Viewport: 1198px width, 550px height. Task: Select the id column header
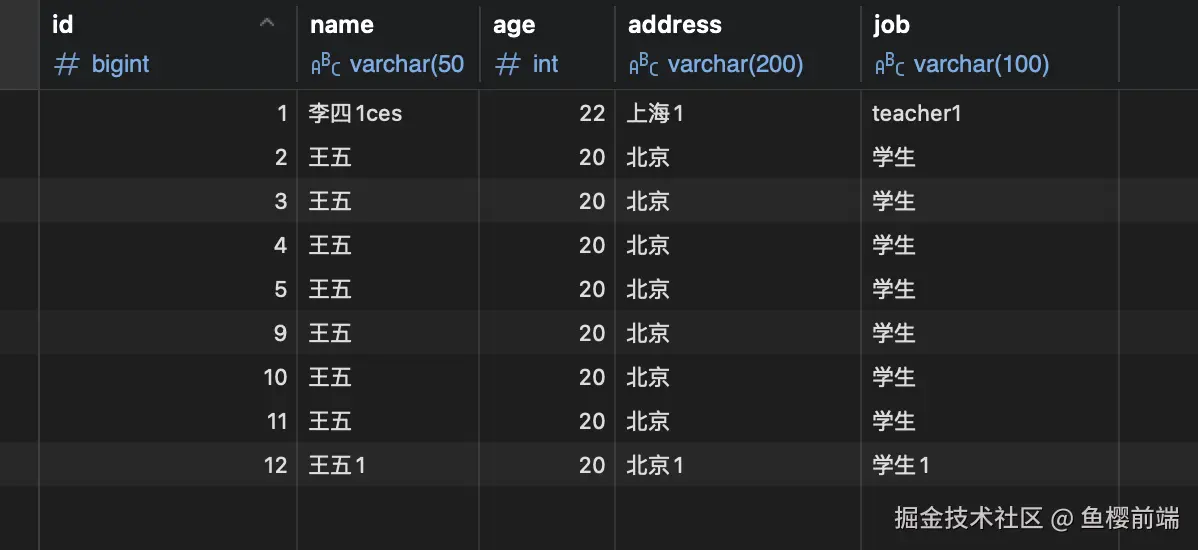[62, 25]
